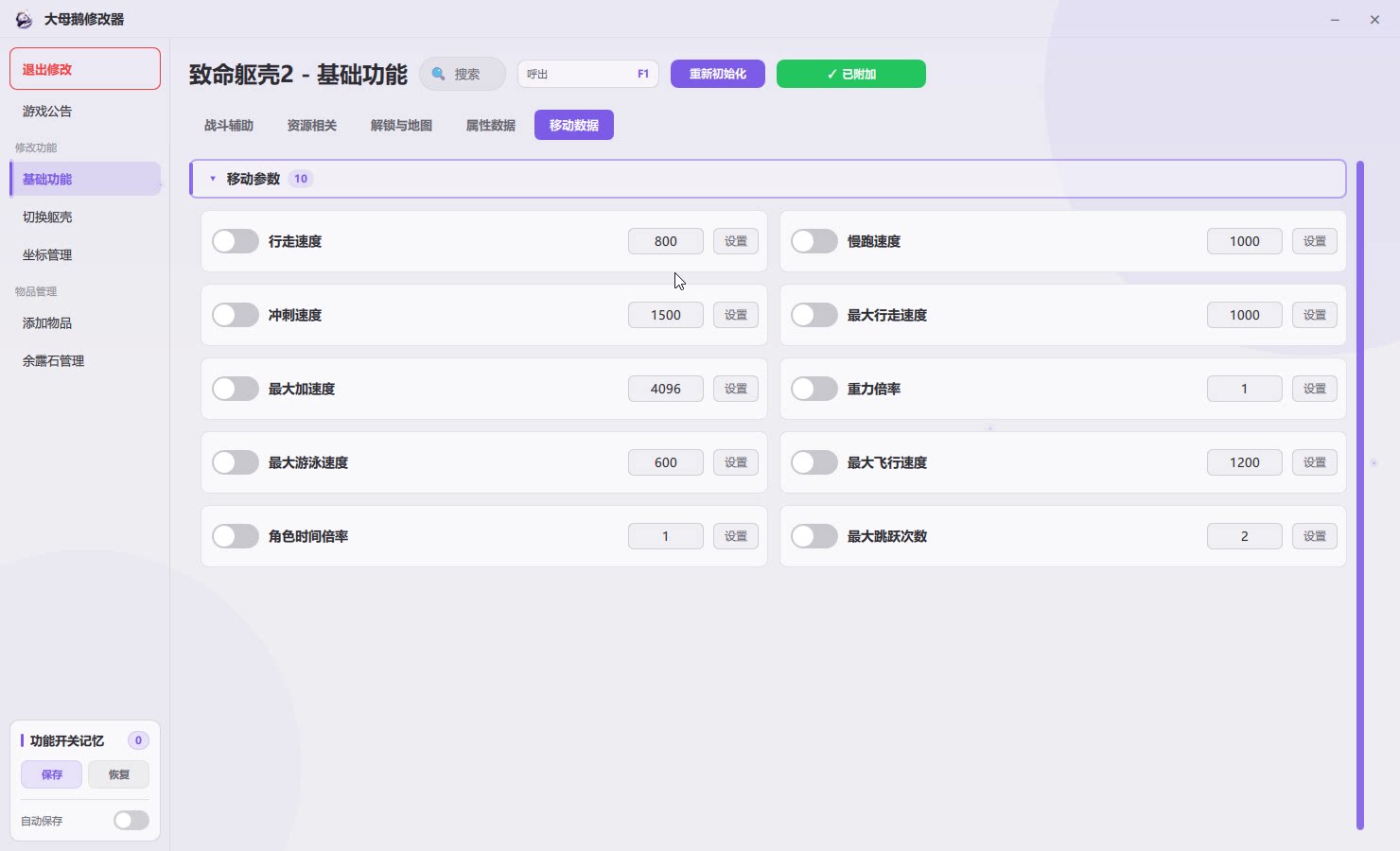Edit the 行走速度 value field
1400x851 pixels.
tap(666, 241)
